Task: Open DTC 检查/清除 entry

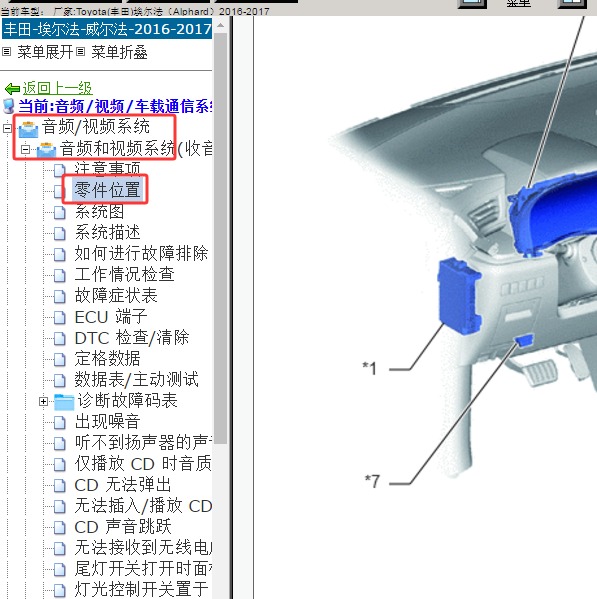Action: tap(132, 338)
